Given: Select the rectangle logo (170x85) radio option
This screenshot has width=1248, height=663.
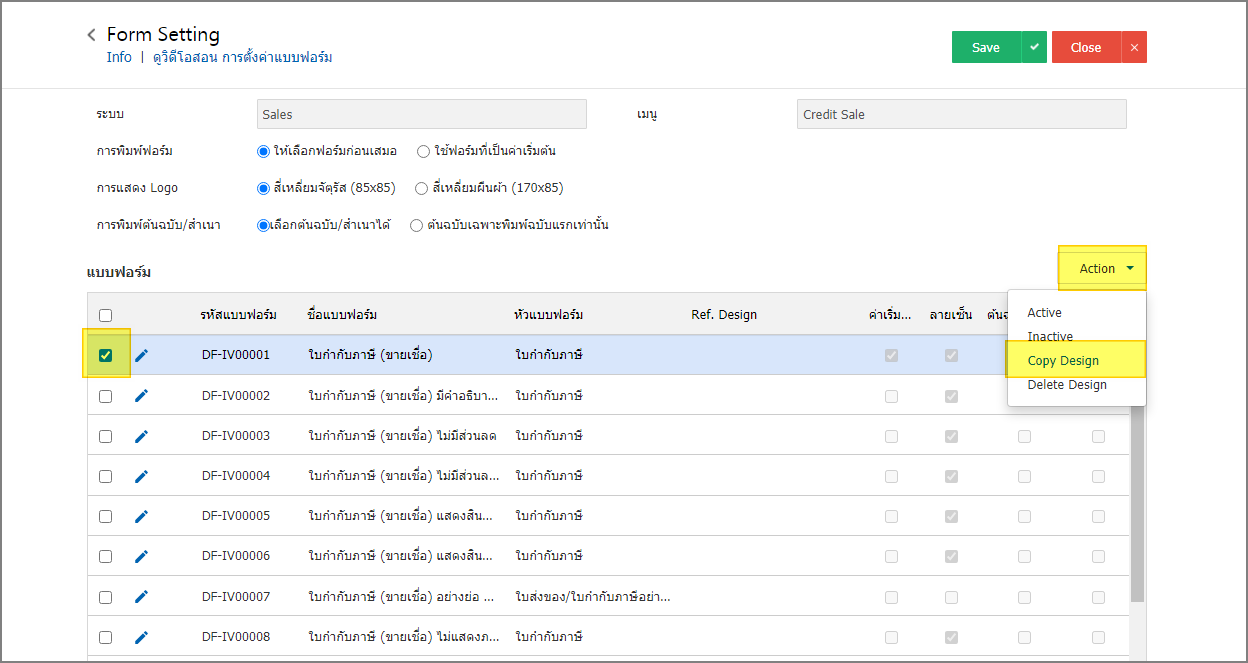Looking at the screenshot, I should pyautogui.click(x=423, y=188).
